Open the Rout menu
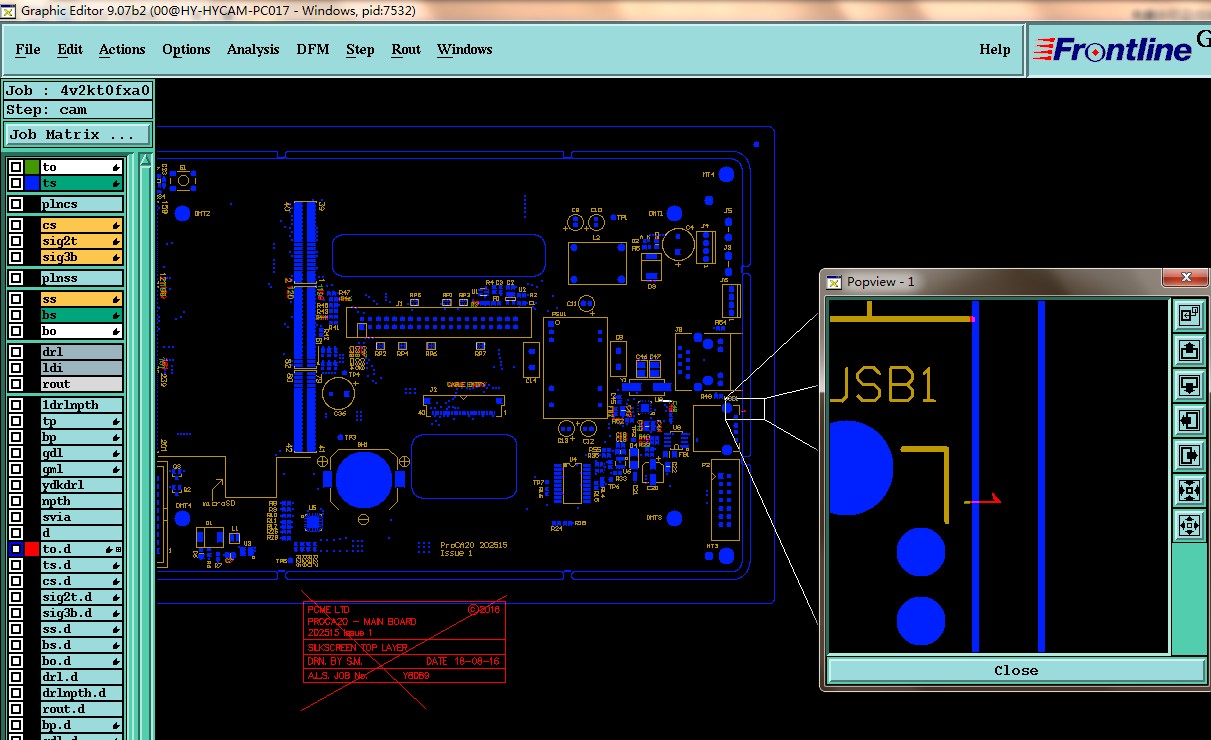This screenshot has width=1211, height=740. pyautogui.click(x=406, y=49)
